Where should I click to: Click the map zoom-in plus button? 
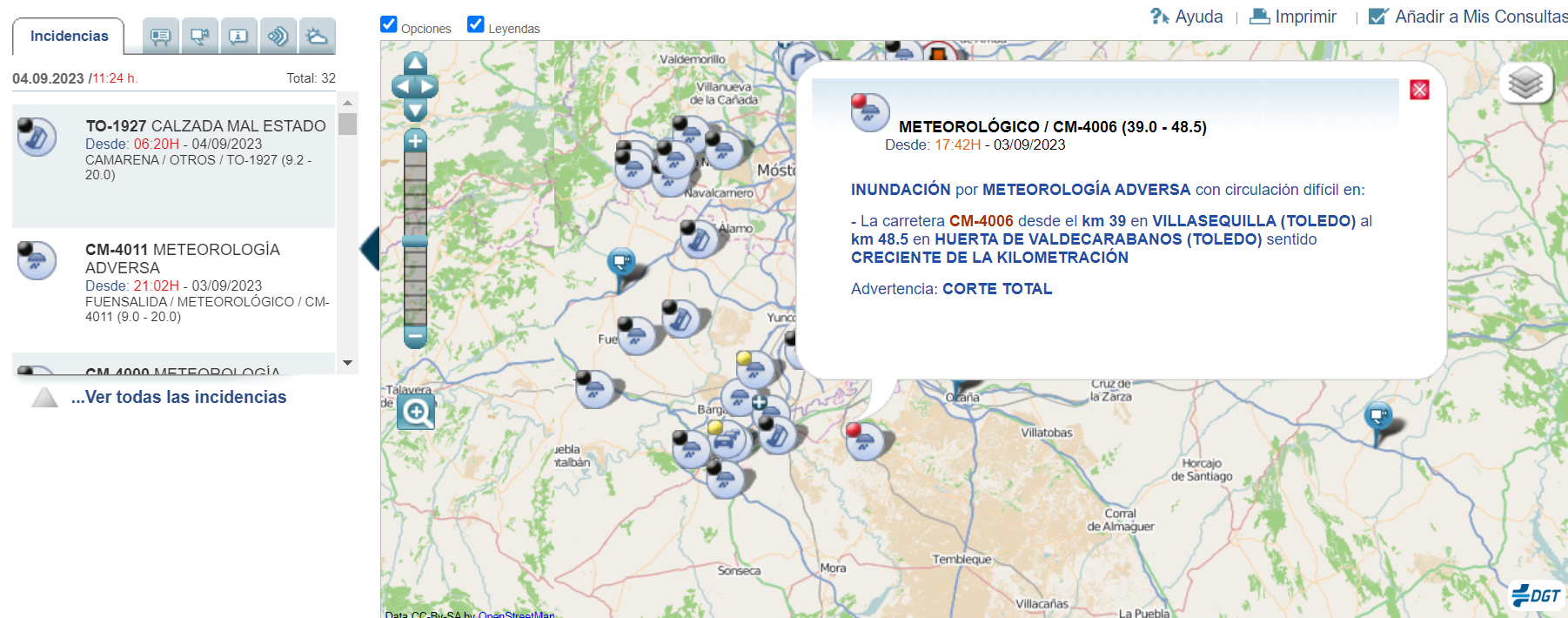[416, 141]
